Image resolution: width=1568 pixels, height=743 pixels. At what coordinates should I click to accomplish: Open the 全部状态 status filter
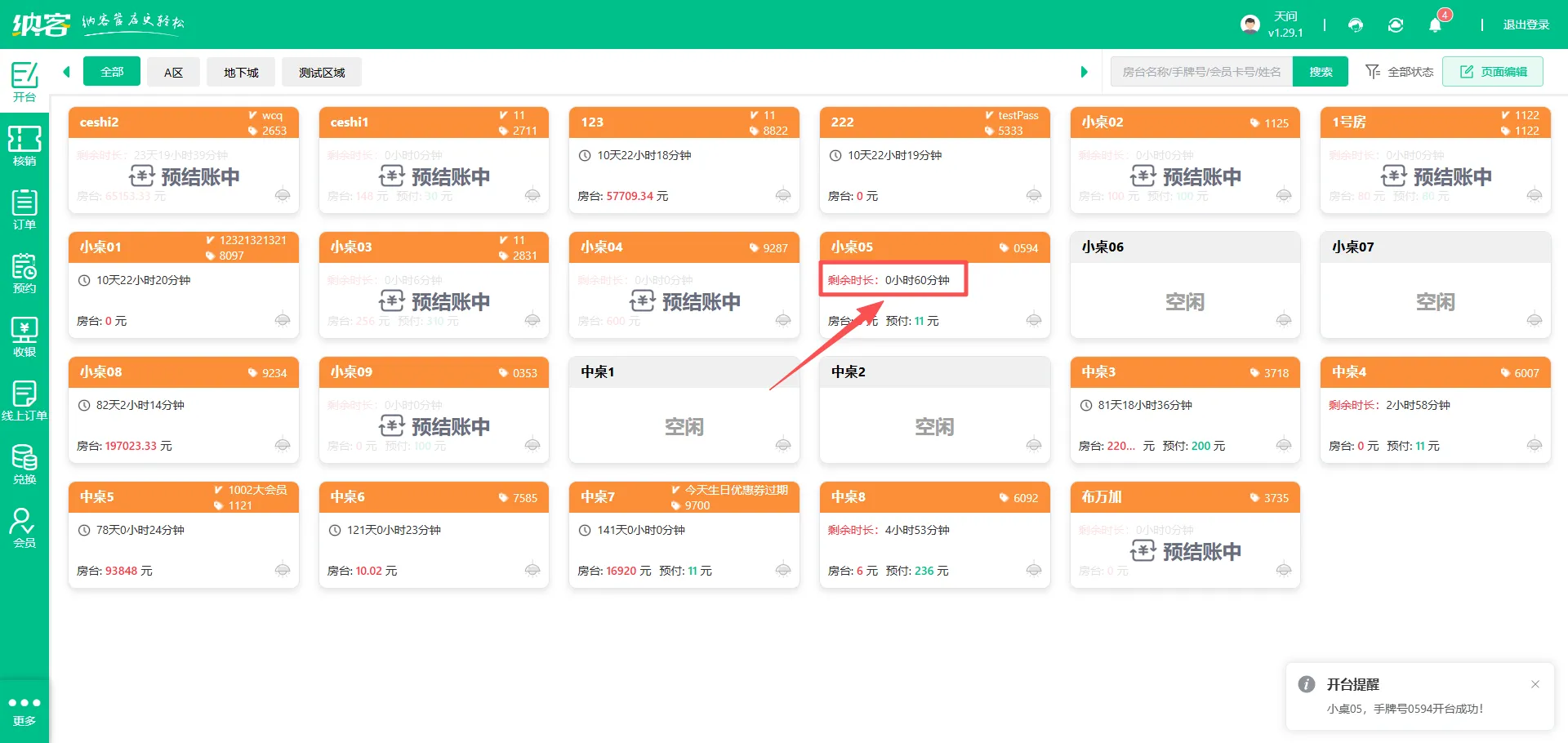(x=1400, y=72)
